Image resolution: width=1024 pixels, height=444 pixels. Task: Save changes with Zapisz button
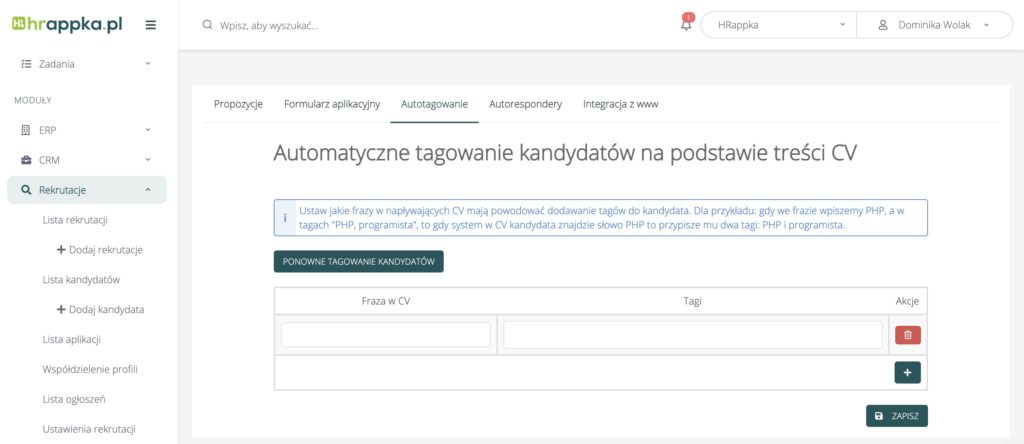(896, 415)
